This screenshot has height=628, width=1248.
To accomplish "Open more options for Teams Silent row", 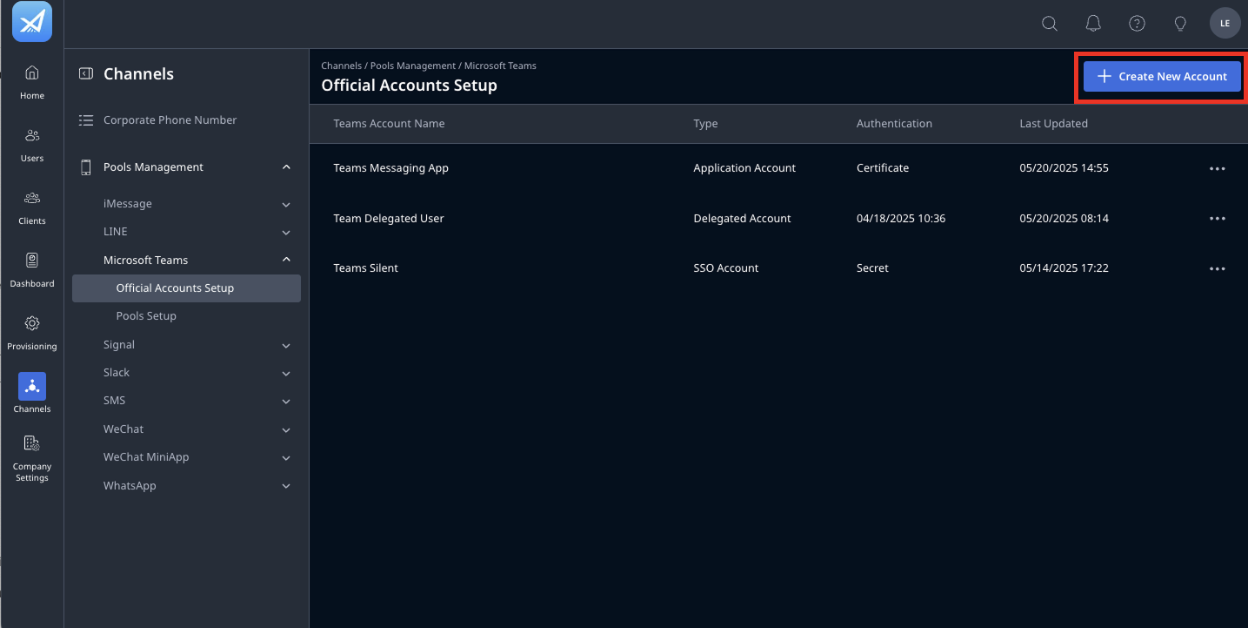I will (x=1217, y=269).
